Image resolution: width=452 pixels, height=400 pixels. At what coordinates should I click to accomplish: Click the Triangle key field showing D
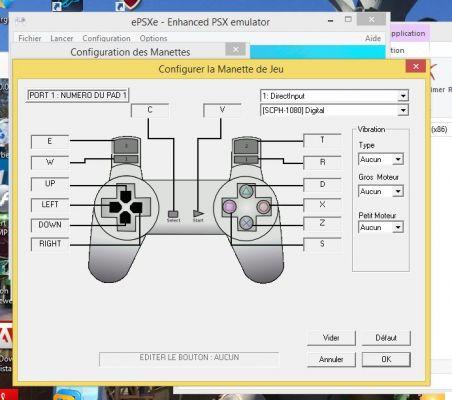pyautogui.click(x=322, y=184)
